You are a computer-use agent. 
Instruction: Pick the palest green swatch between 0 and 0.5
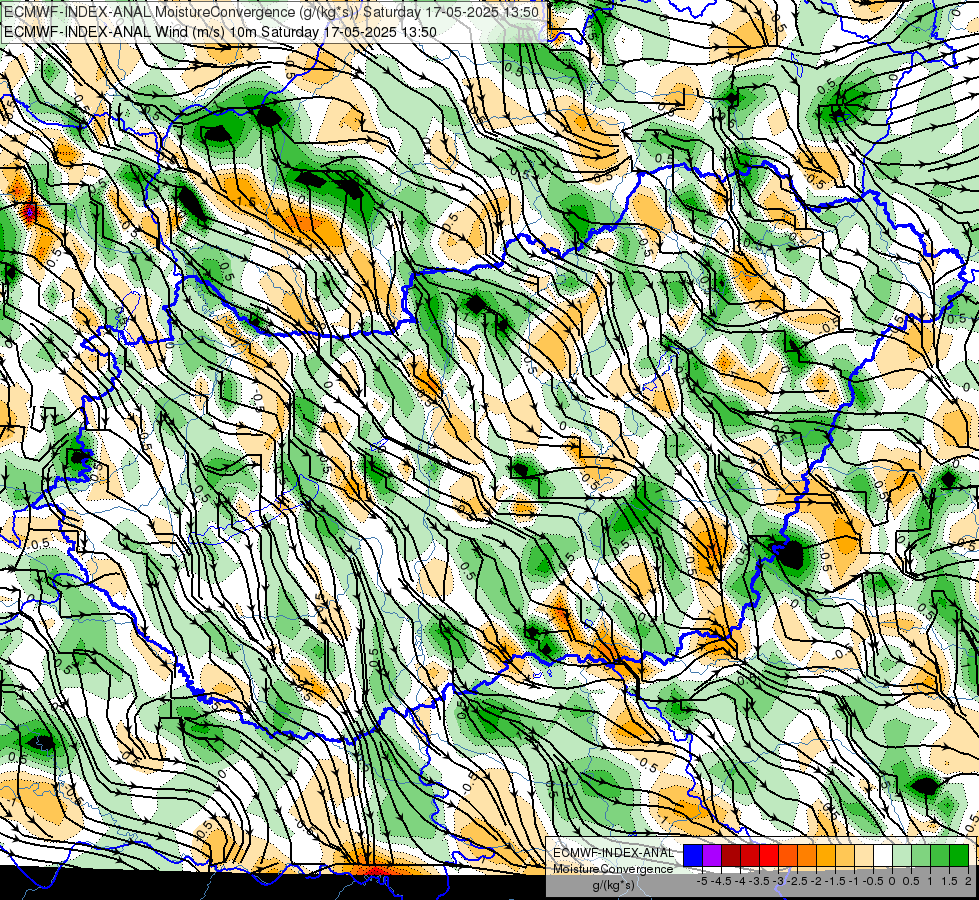(x=902, y=856)
